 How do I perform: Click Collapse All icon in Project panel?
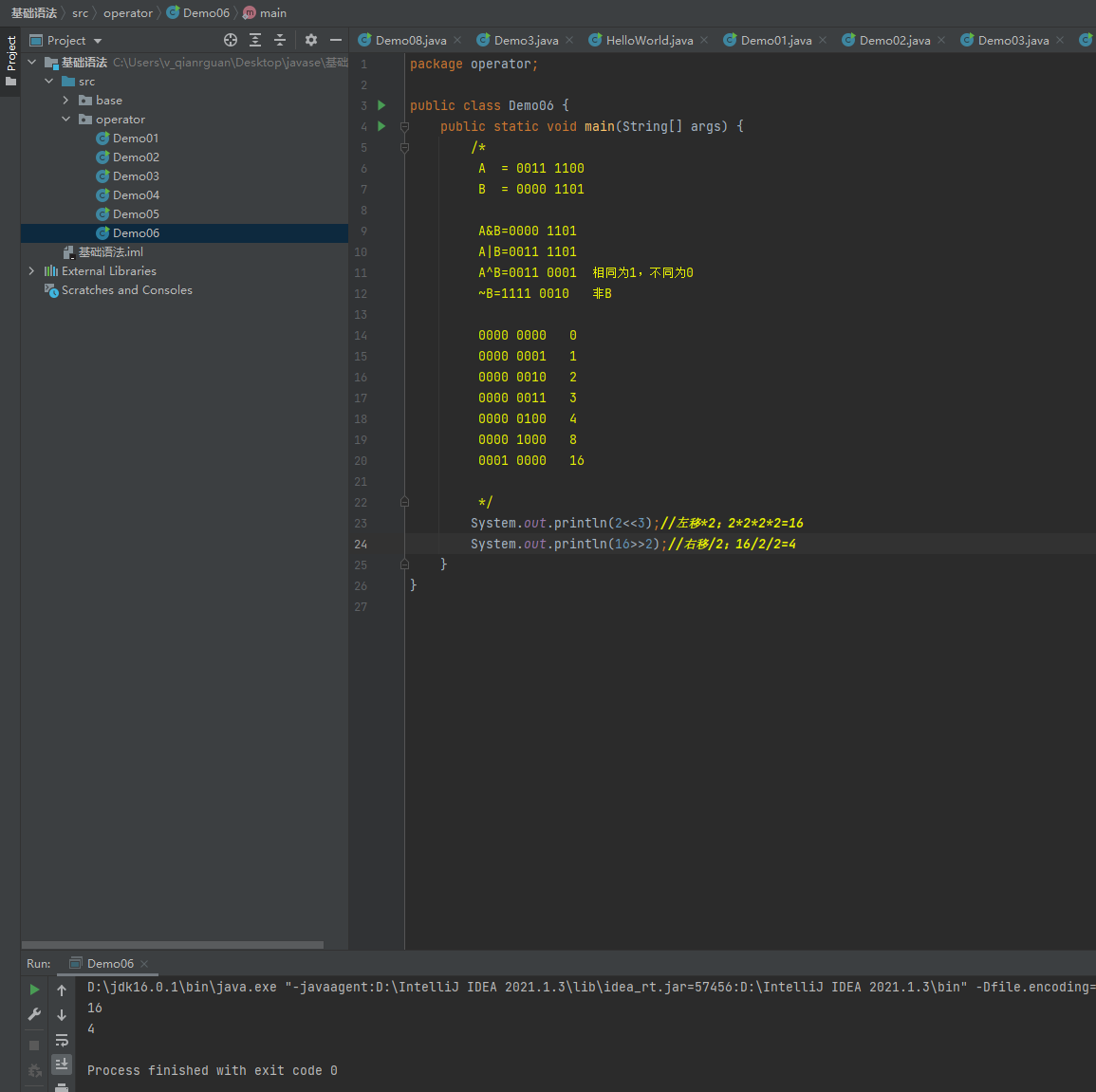280,41
